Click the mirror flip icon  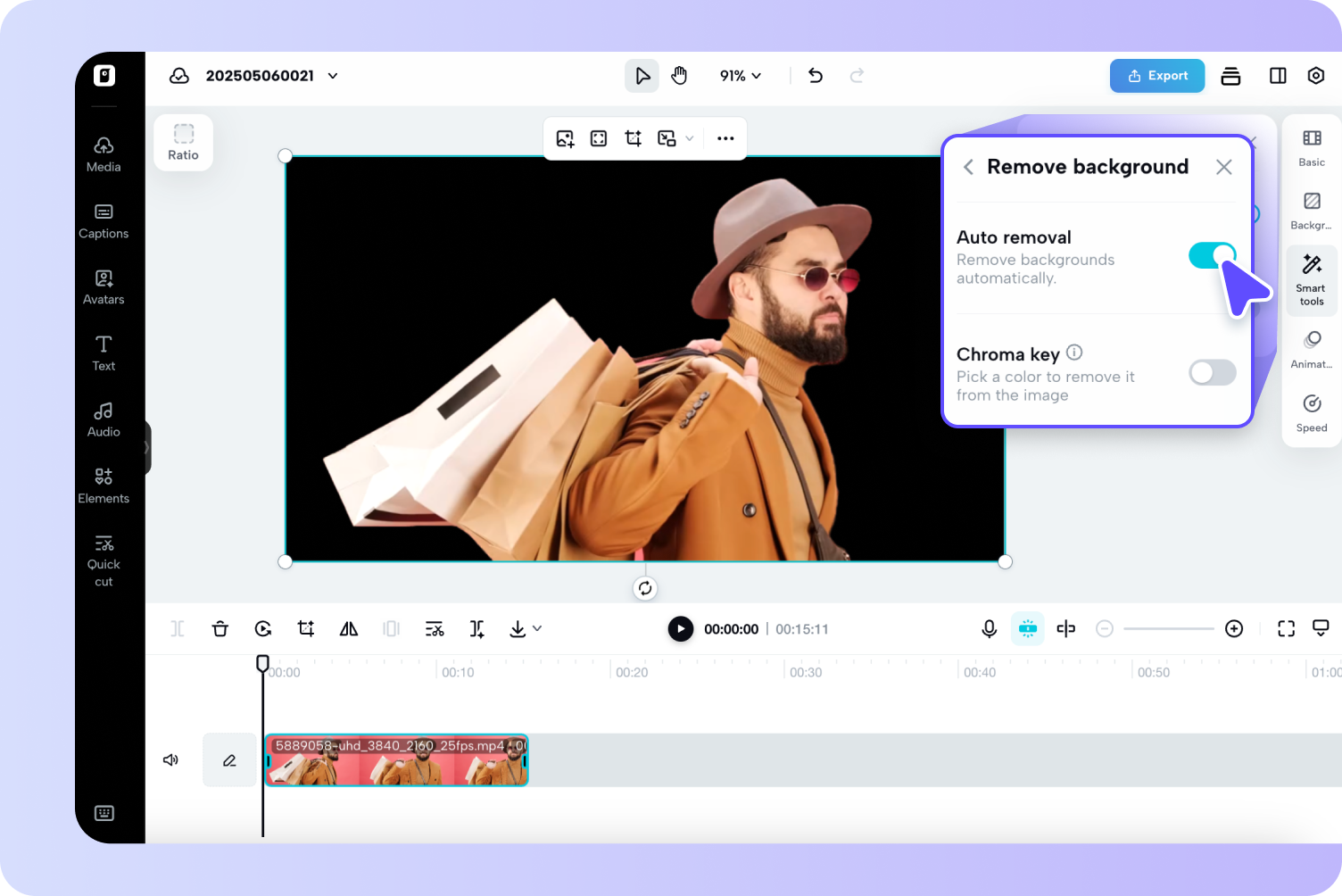coord(349,629)
